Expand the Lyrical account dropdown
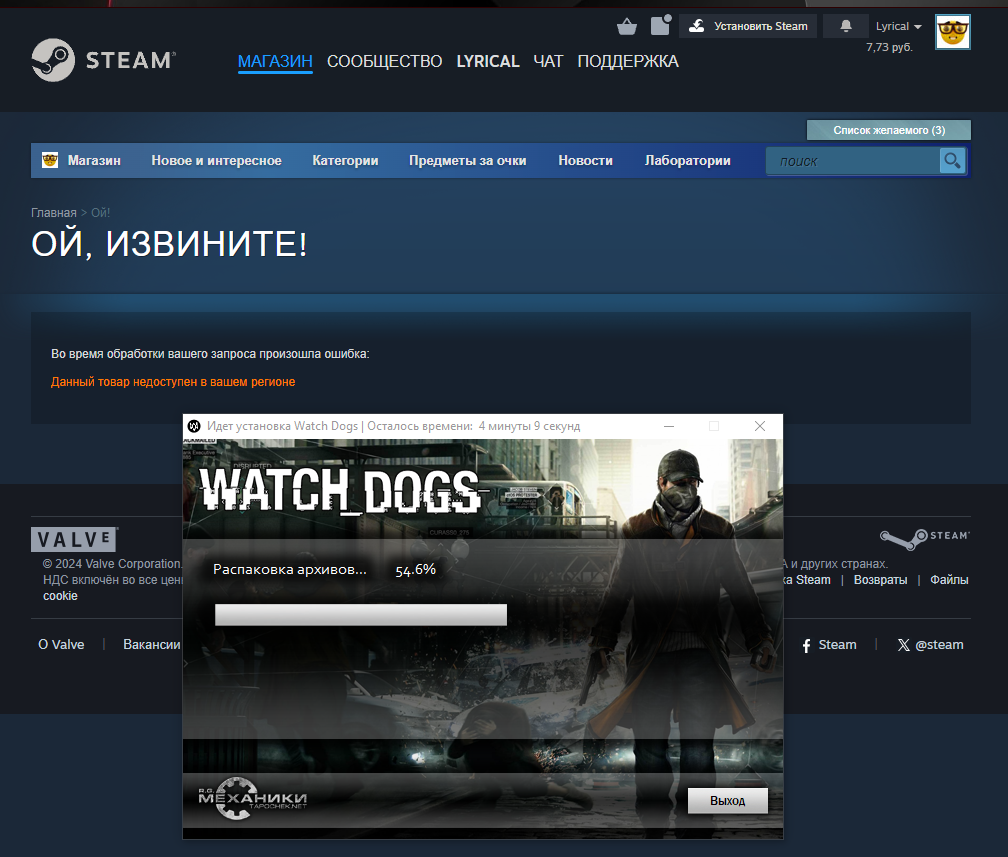Viewport: 1008px width, 857px height. point(899,26)
